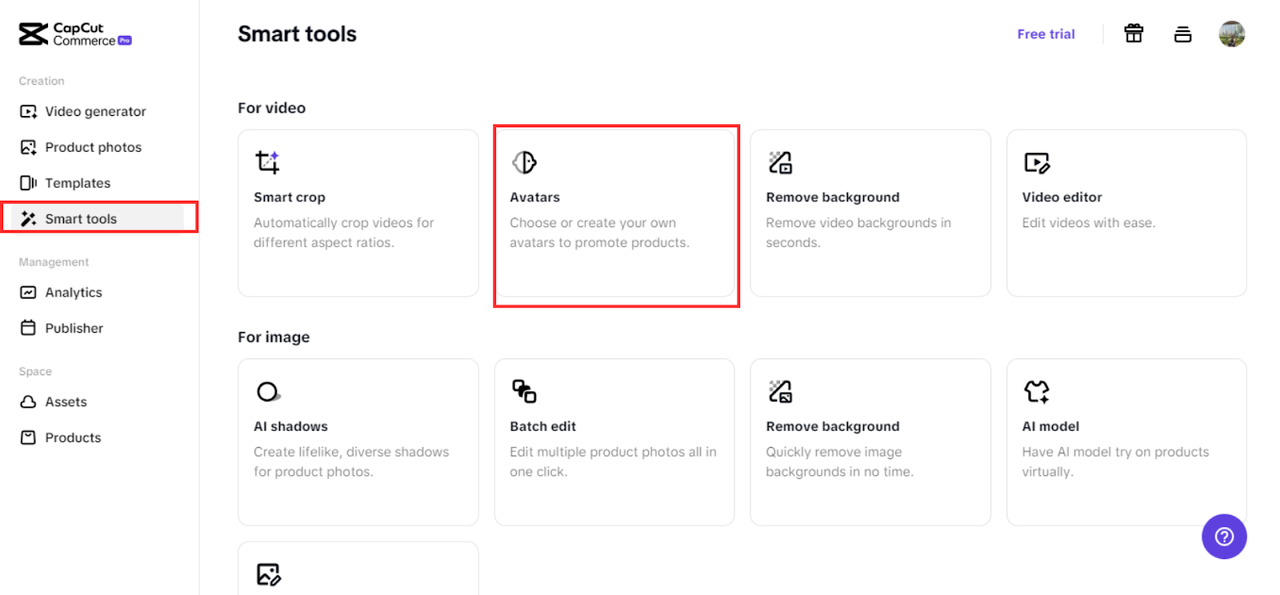The width and height of the screenshot is (1280, 595).
Task: Click 'Edit videos with ease.' text
Action: (x=1089, y=223)
